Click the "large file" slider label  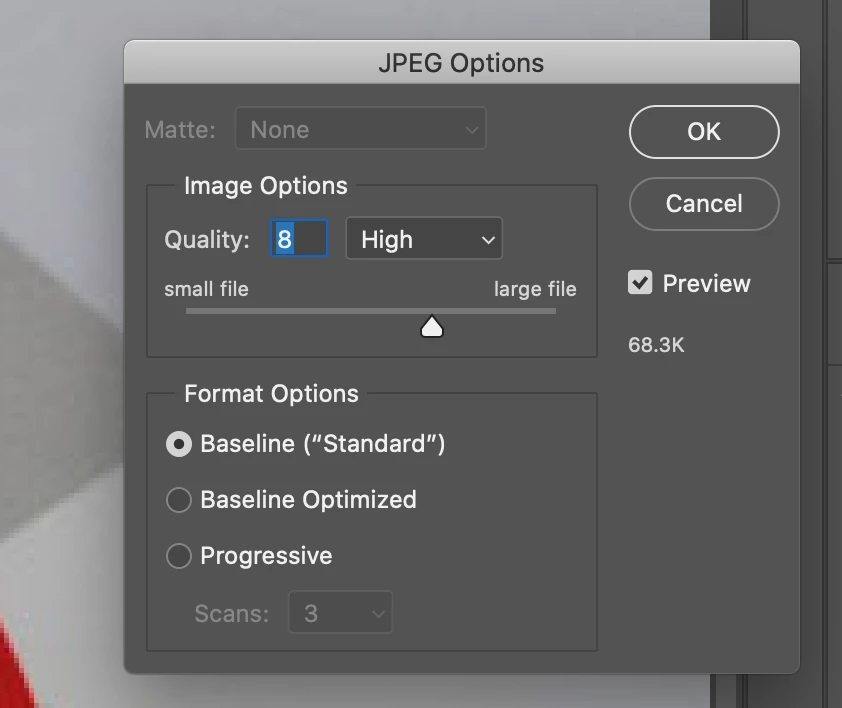coord(535,289)
